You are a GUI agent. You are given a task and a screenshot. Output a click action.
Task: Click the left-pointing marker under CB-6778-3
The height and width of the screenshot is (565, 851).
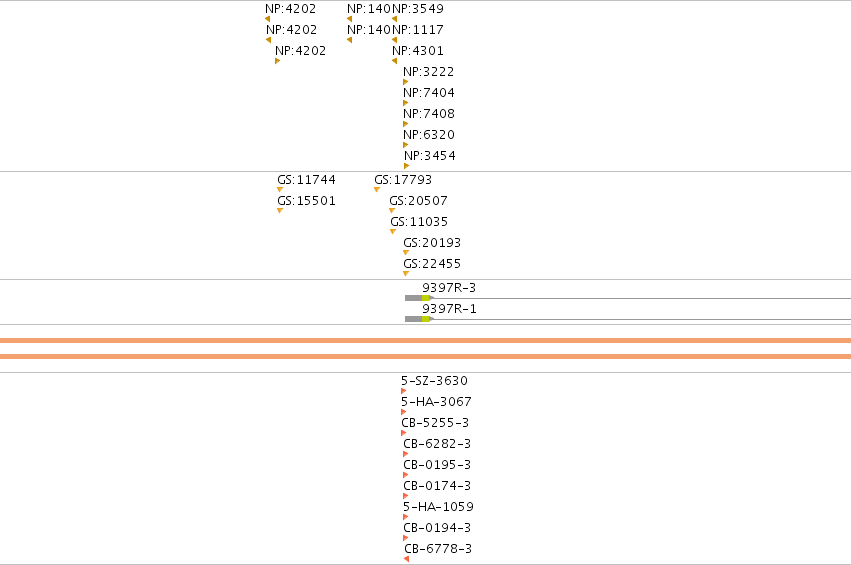[407, 559]
